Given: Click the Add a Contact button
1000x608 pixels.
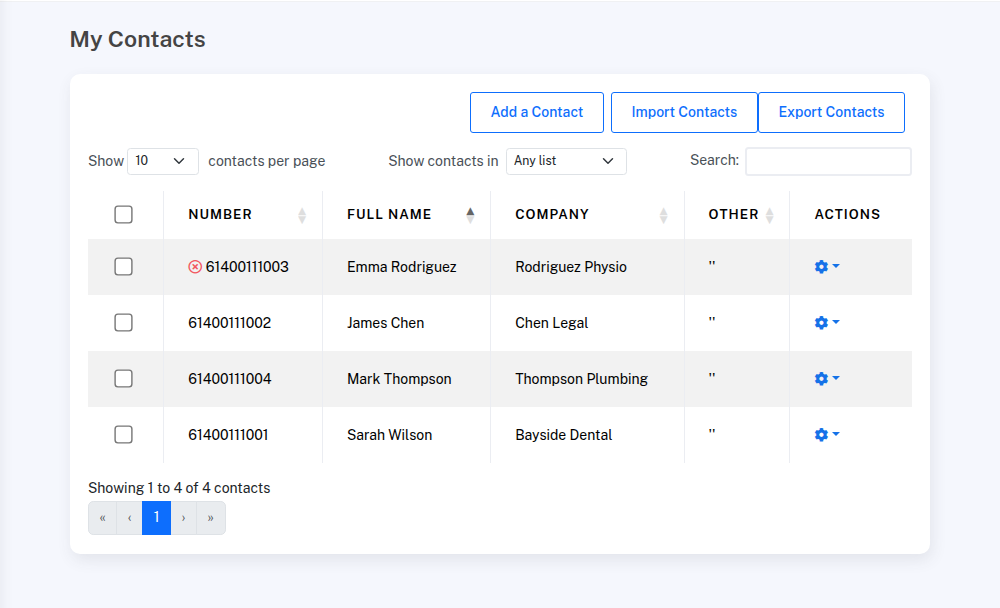Looking at the screenshot, I should tap(537, 113).
